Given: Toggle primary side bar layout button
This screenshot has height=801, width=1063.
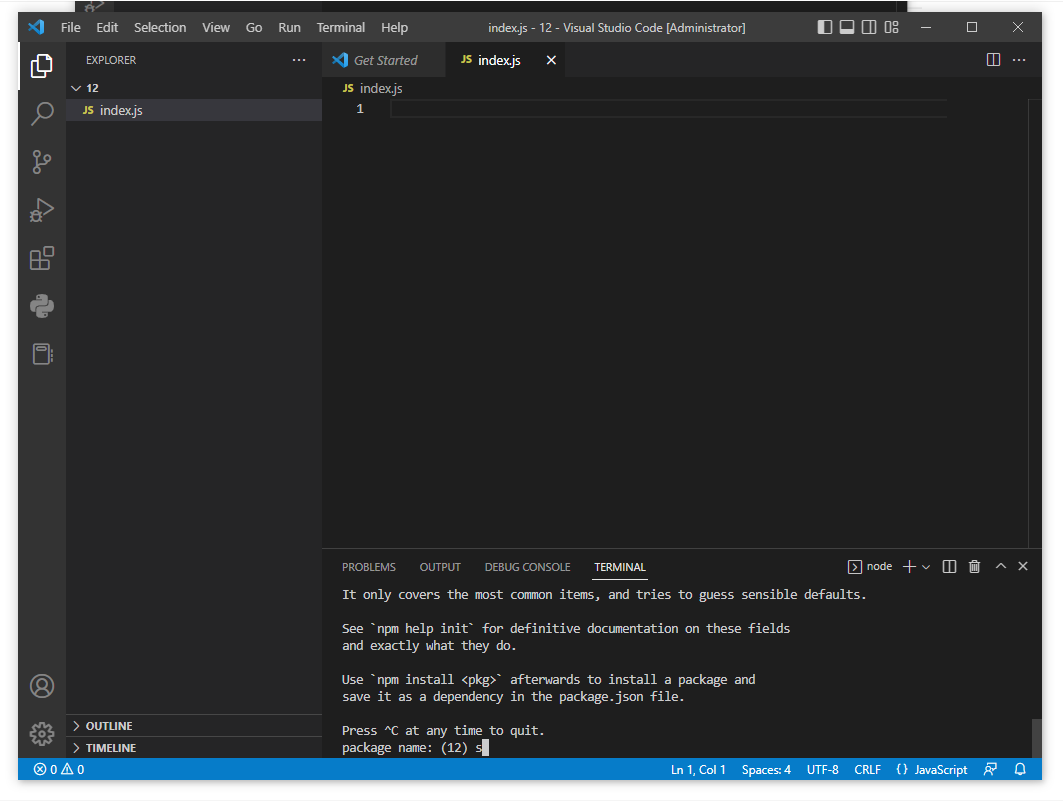Looking at the screenshot, I should (x=824, y=27).
